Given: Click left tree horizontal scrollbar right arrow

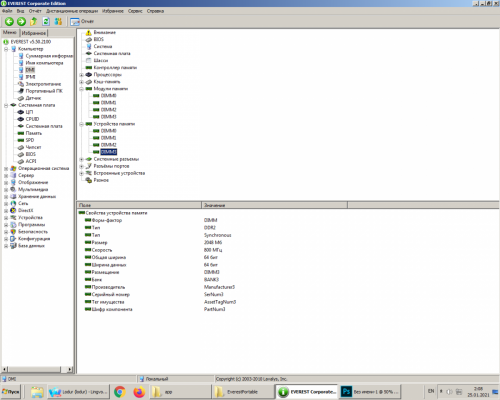Looking at the screenshot, I should [x=70, y=369].
